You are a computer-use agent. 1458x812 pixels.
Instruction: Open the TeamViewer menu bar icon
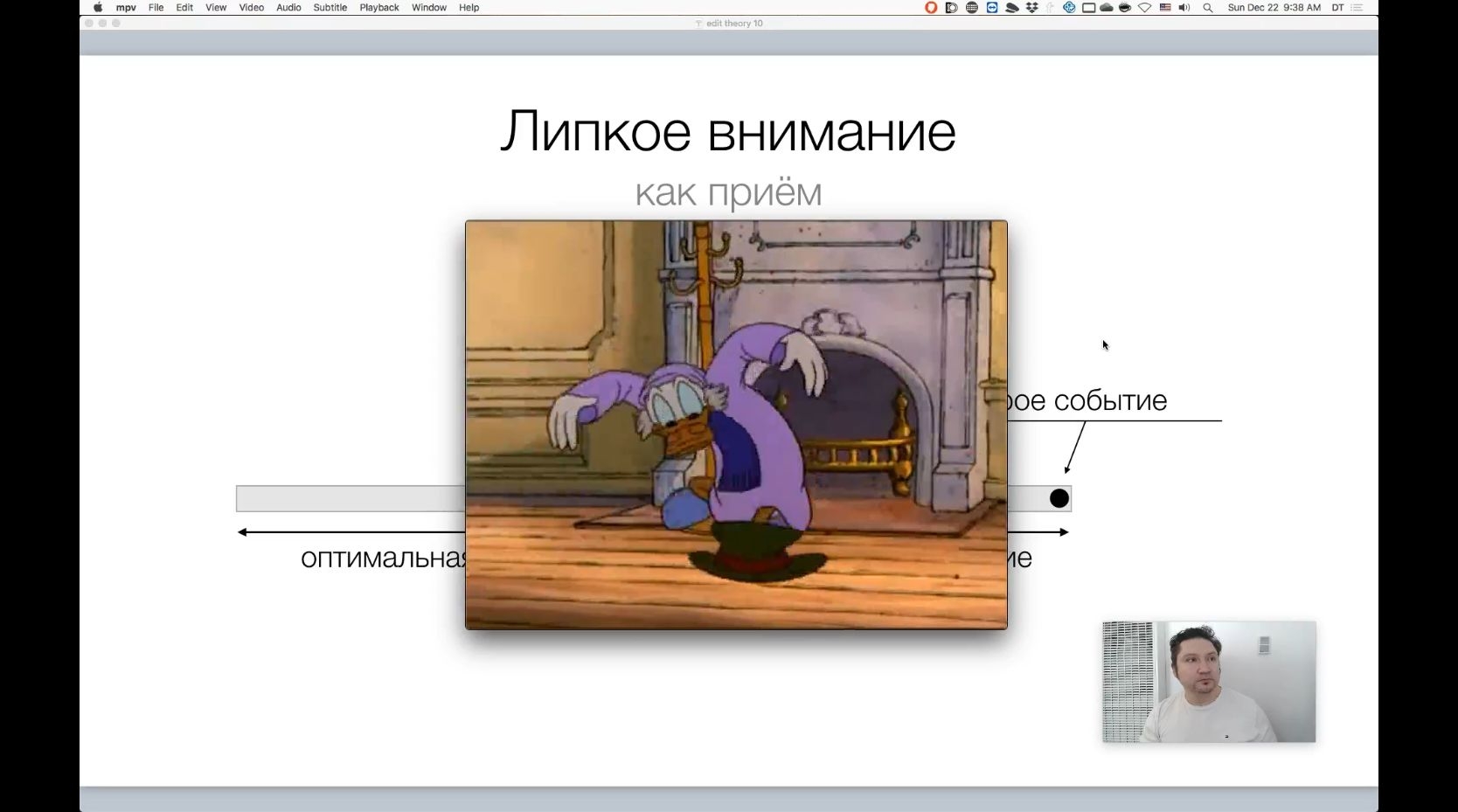click(992, 8)
